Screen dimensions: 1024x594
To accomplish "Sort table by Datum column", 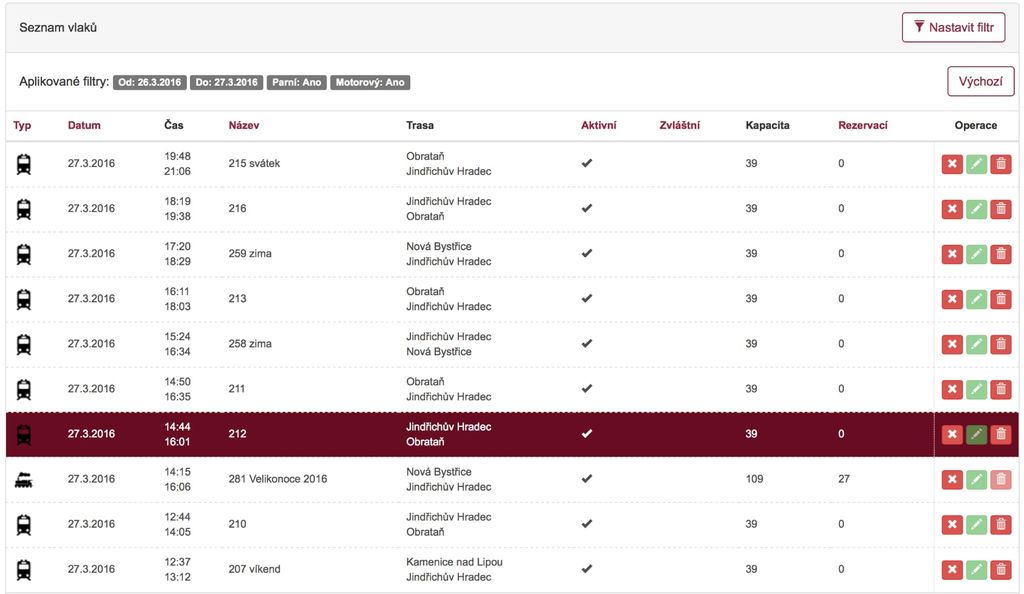I will coord(84,125).
